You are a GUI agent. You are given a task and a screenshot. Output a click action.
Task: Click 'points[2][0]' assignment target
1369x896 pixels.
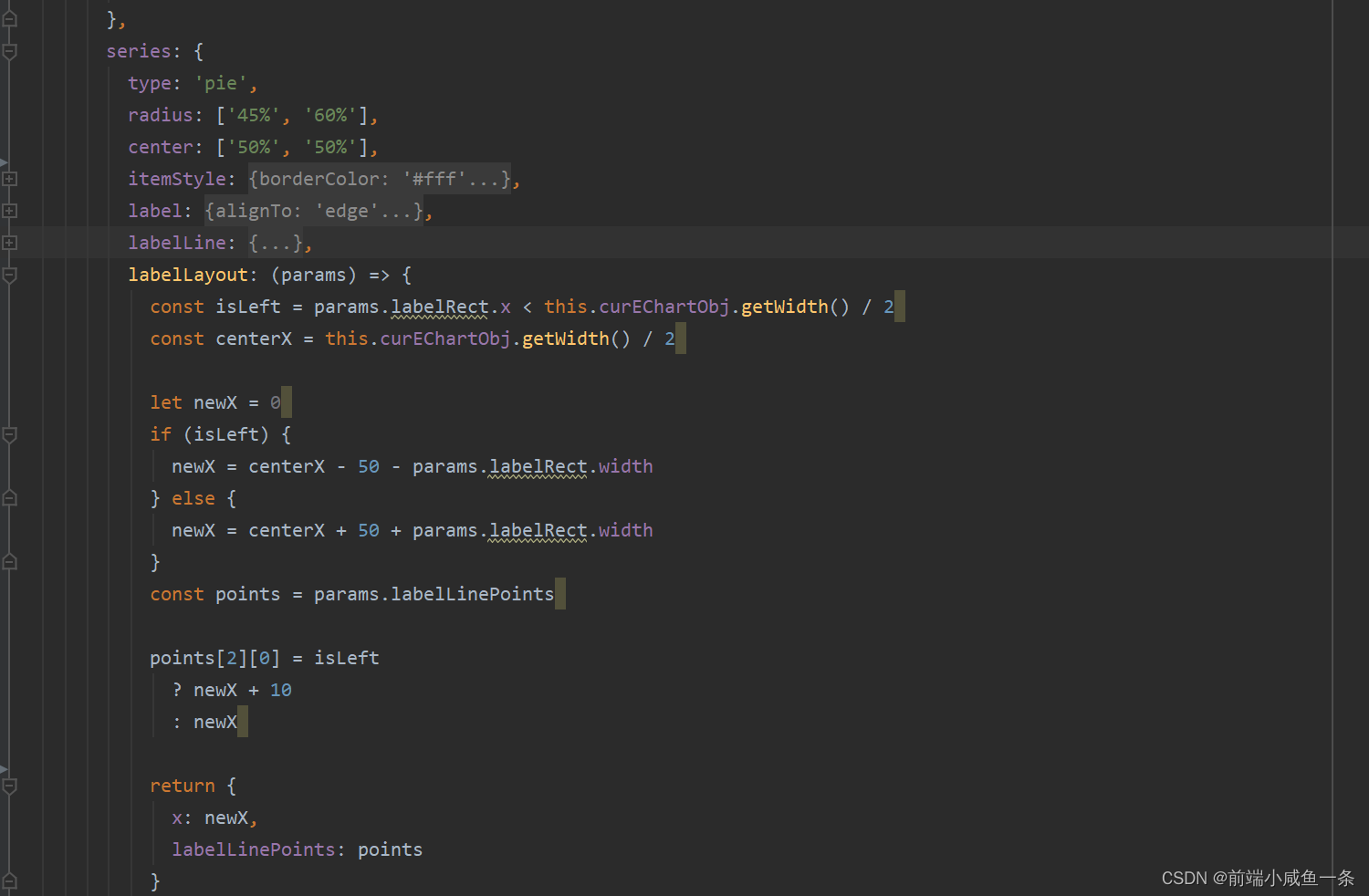point(215,658)
